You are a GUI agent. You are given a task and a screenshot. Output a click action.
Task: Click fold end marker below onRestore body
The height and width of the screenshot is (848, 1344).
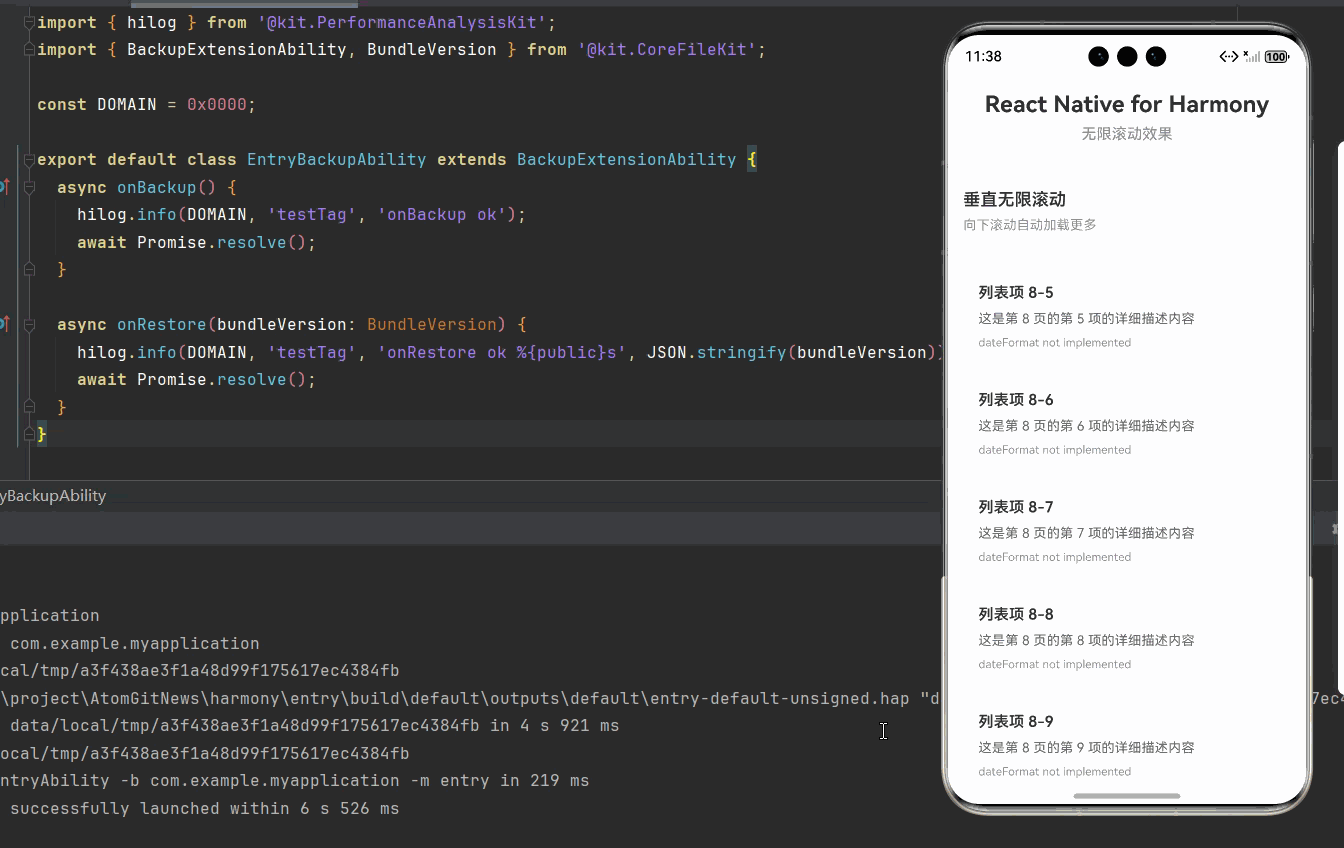(x=29, y=407)
